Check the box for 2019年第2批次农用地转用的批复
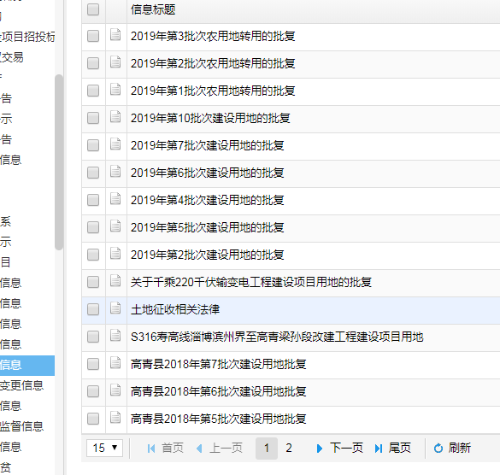Viewport: 500px width, 475px height. [x=93, y=63]
